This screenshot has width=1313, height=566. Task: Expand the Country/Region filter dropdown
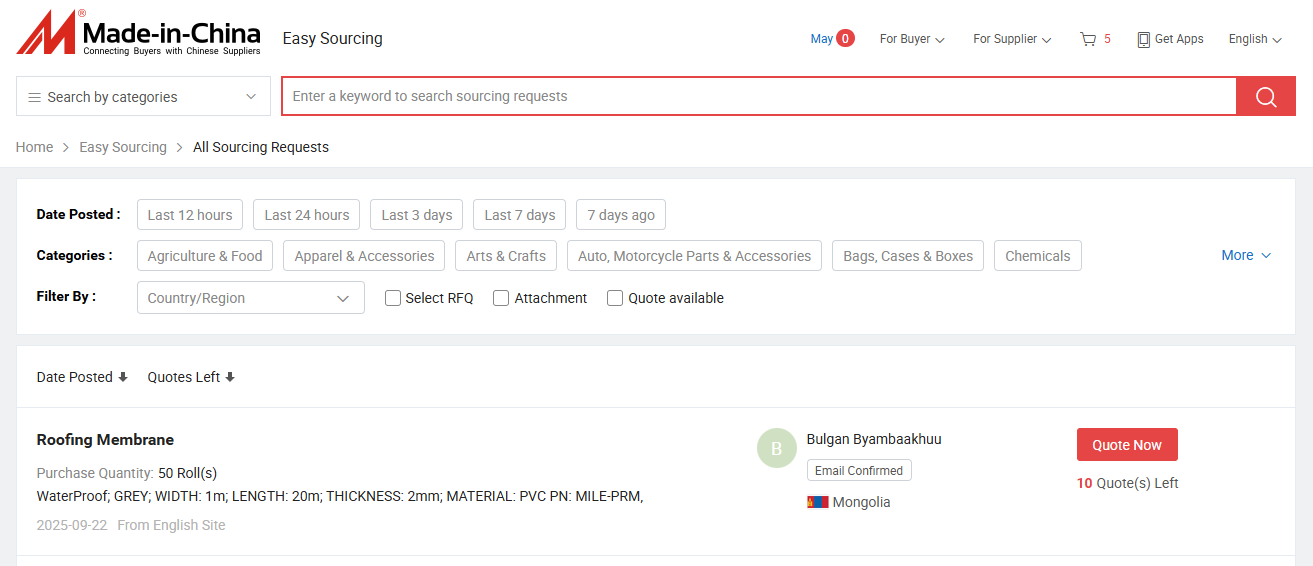pyautogui.click(x=250, y=298)
